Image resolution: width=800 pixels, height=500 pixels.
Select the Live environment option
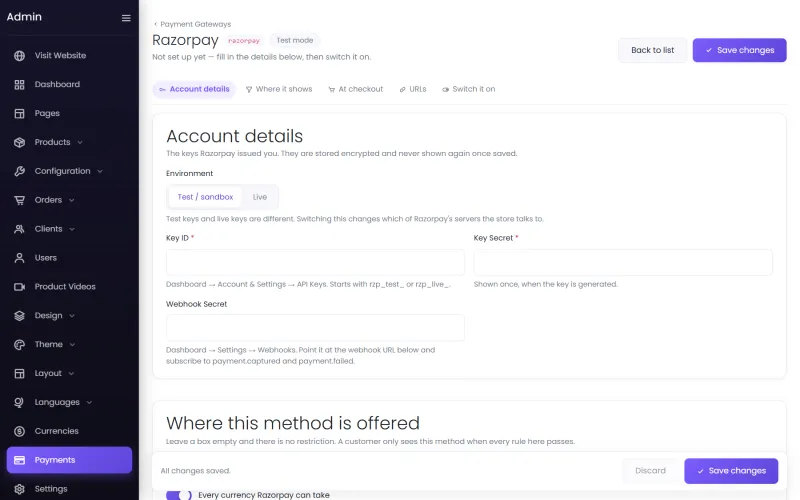point(260,197)
